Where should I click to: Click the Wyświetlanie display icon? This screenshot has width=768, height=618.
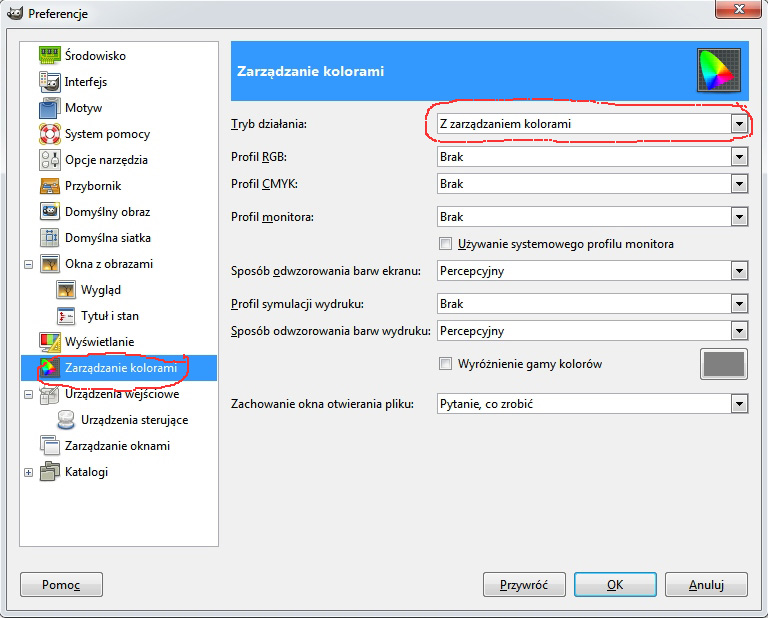pos(50,342)
